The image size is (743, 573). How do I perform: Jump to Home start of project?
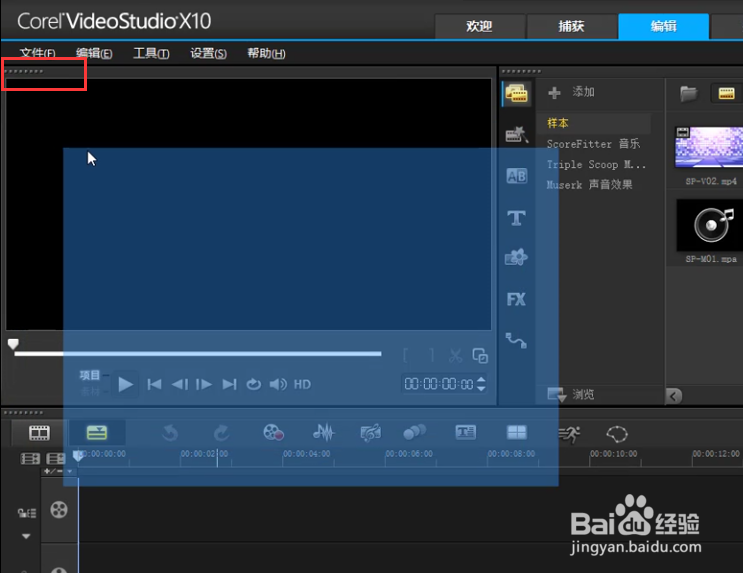tap(154, 384)
